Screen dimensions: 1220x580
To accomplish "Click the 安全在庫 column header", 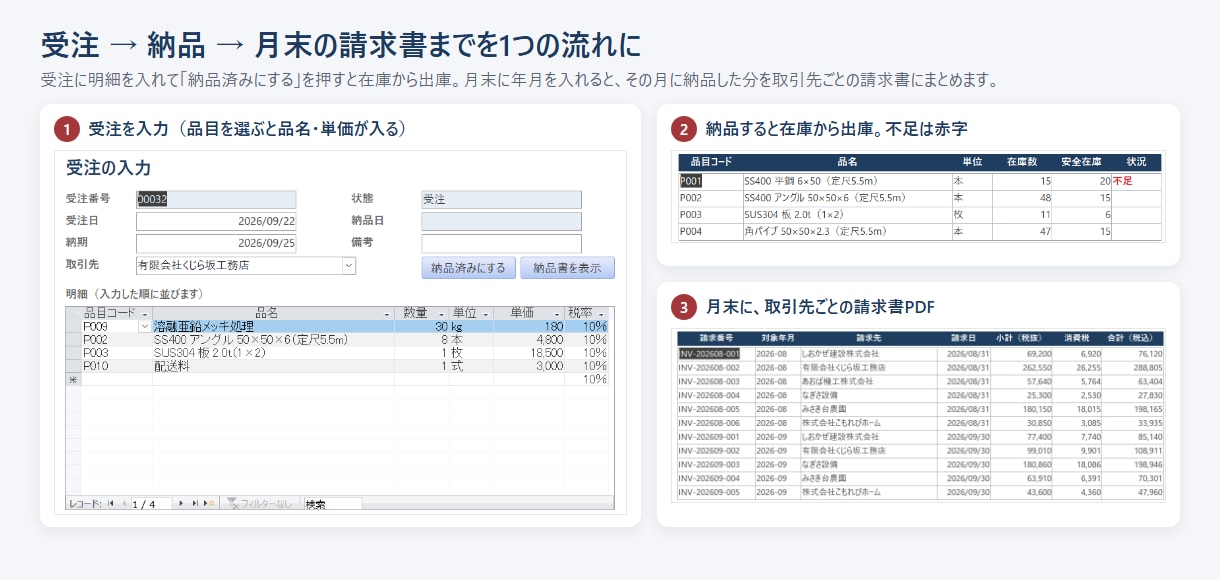I will 1081,161.
